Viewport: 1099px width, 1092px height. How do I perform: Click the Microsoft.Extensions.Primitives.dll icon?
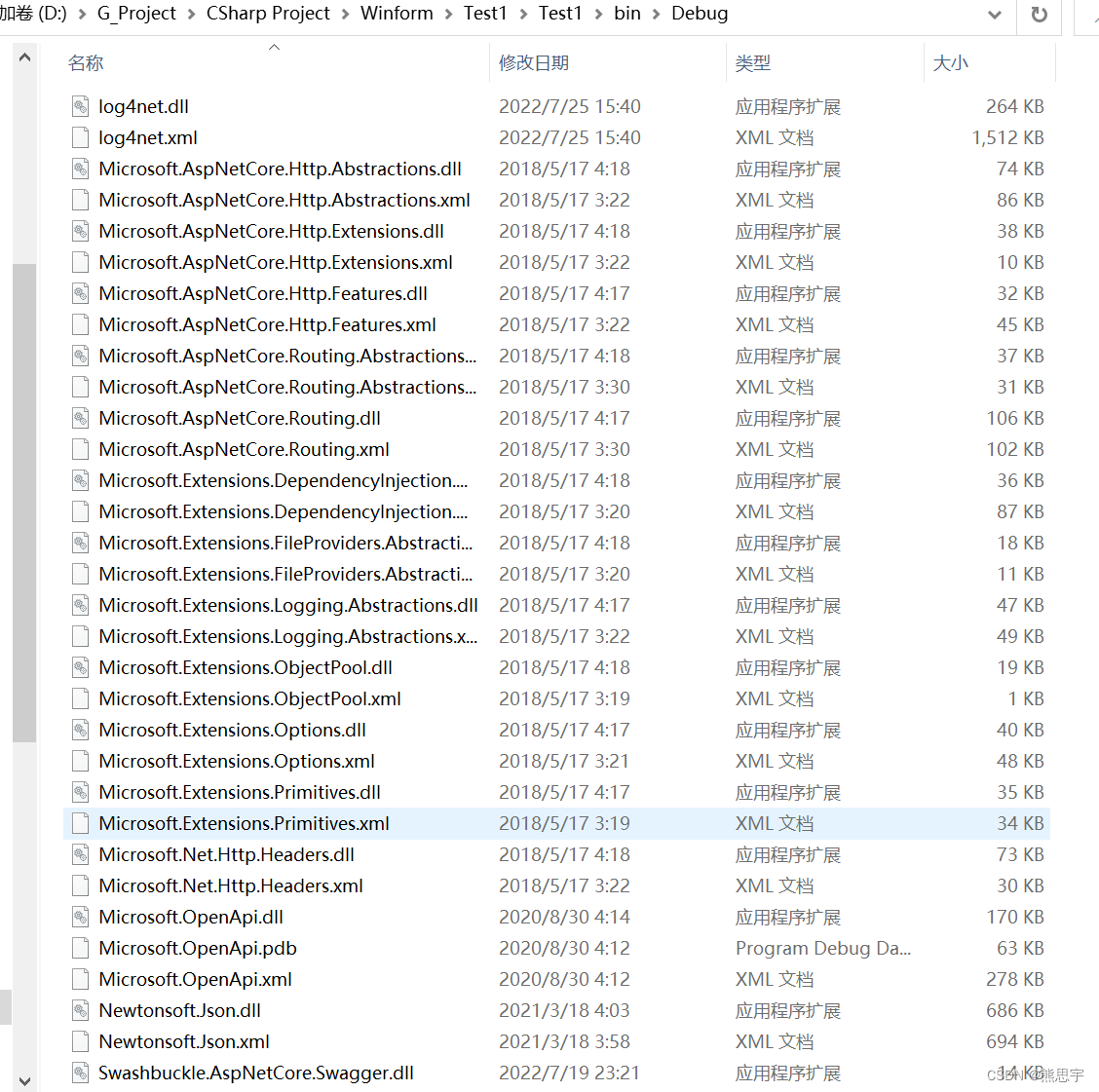81,793
